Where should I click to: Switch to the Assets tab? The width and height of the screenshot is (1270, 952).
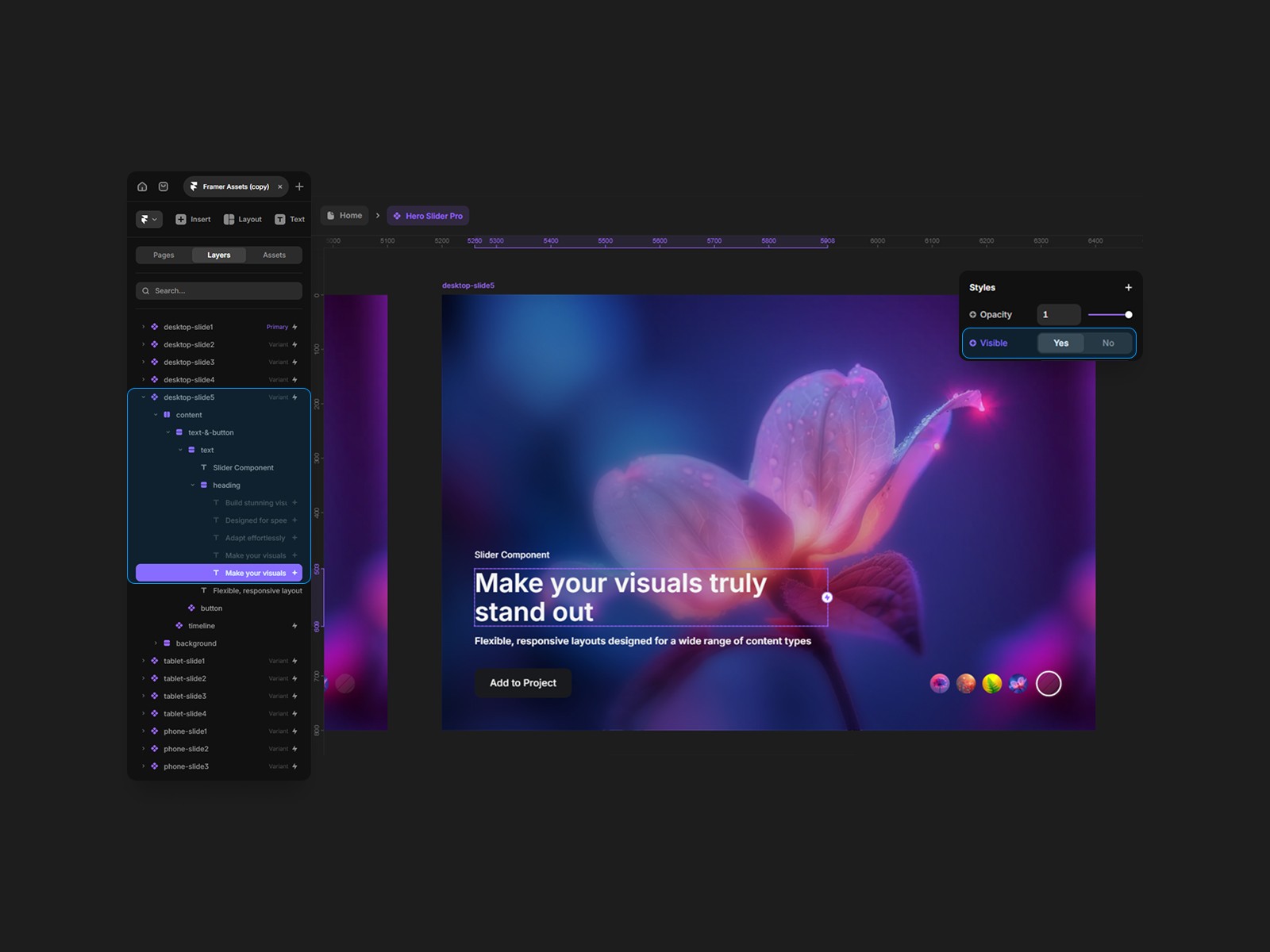pyautogui.click(x=274, y=255)
